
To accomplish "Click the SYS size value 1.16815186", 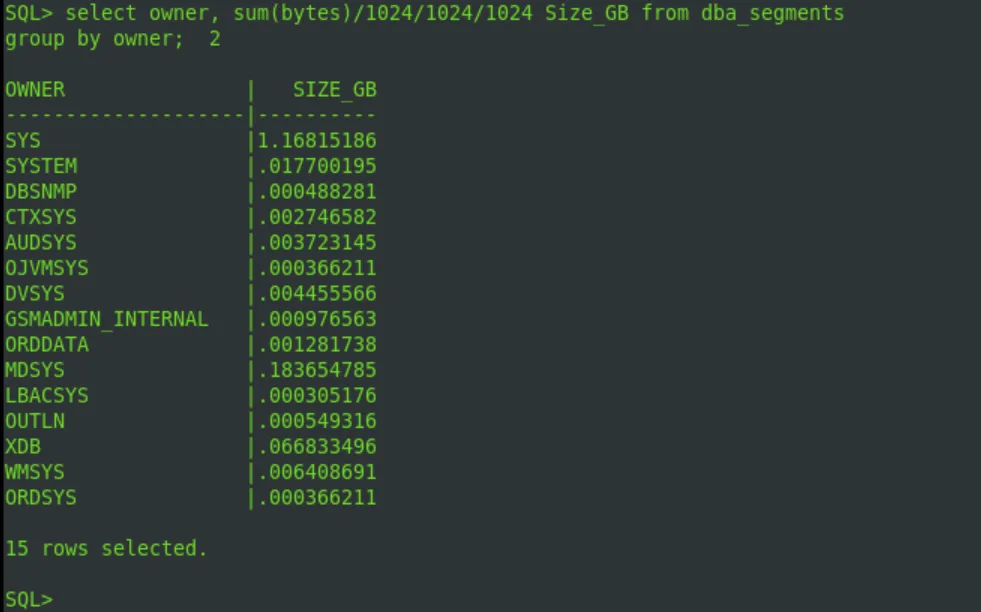I will point(318,140).
